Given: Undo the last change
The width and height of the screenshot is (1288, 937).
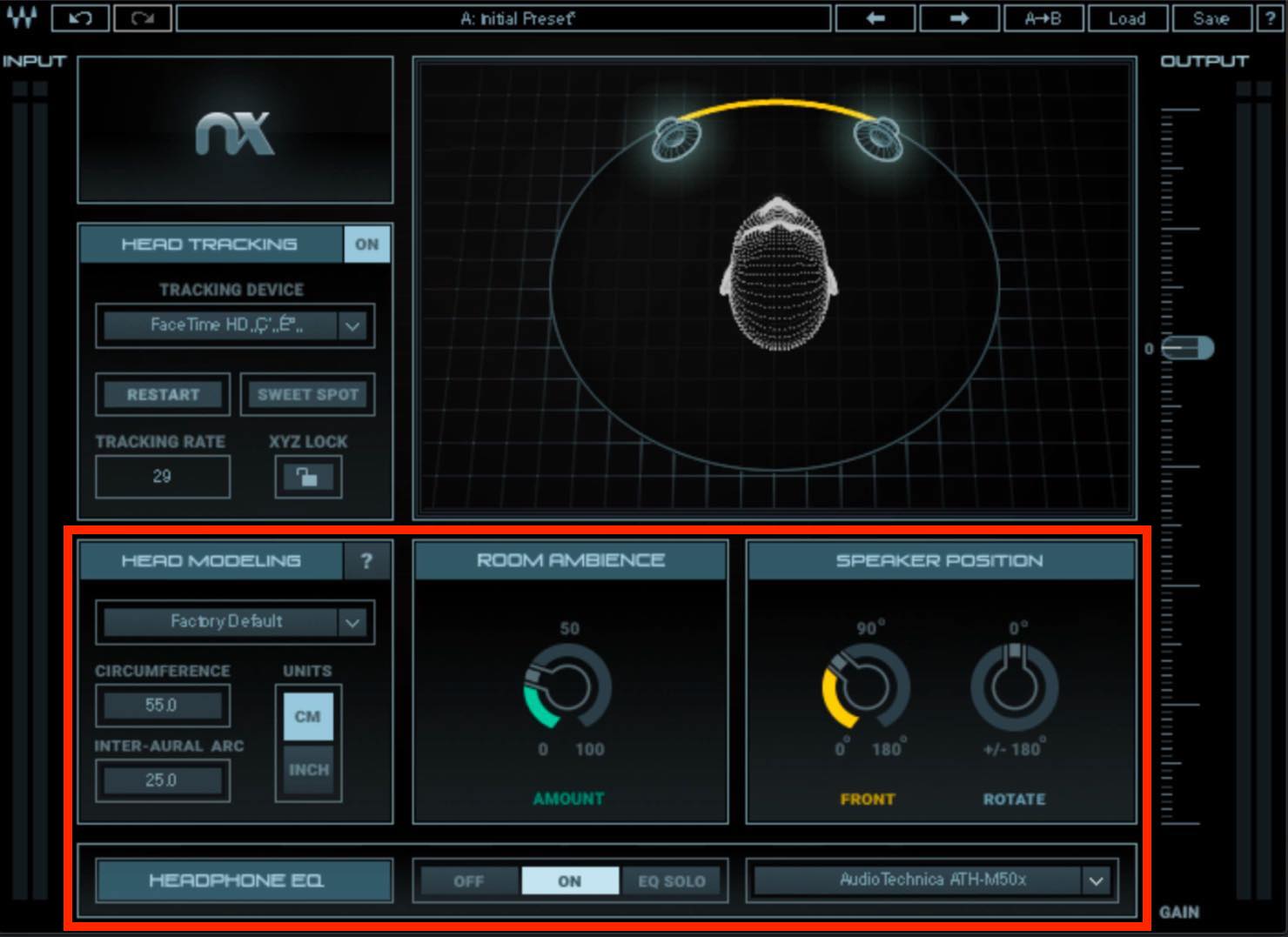Looking at the screenshot, I should 81,17.
